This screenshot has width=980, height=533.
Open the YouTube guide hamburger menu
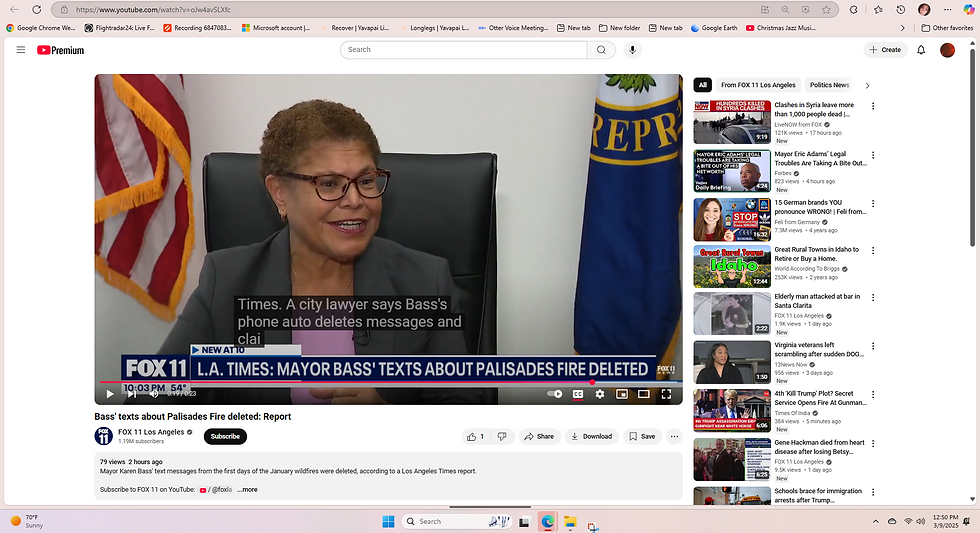click(21, 50)
